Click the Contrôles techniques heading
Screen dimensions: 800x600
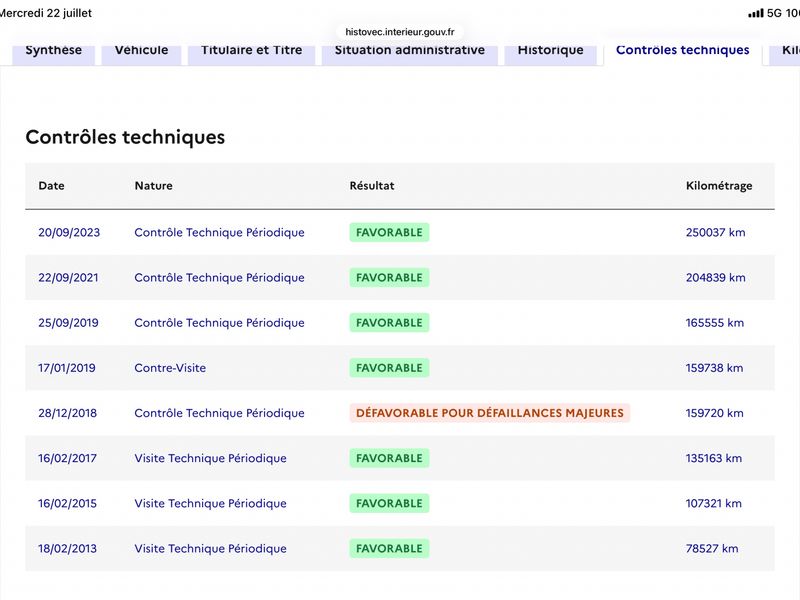(x=125, y=137)
